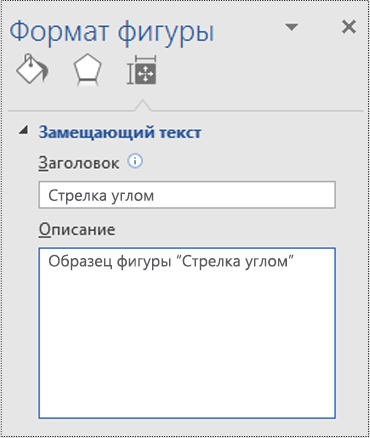Click the Формат фигуры pane title
This screenshot has height=438, width=370.
112,32
